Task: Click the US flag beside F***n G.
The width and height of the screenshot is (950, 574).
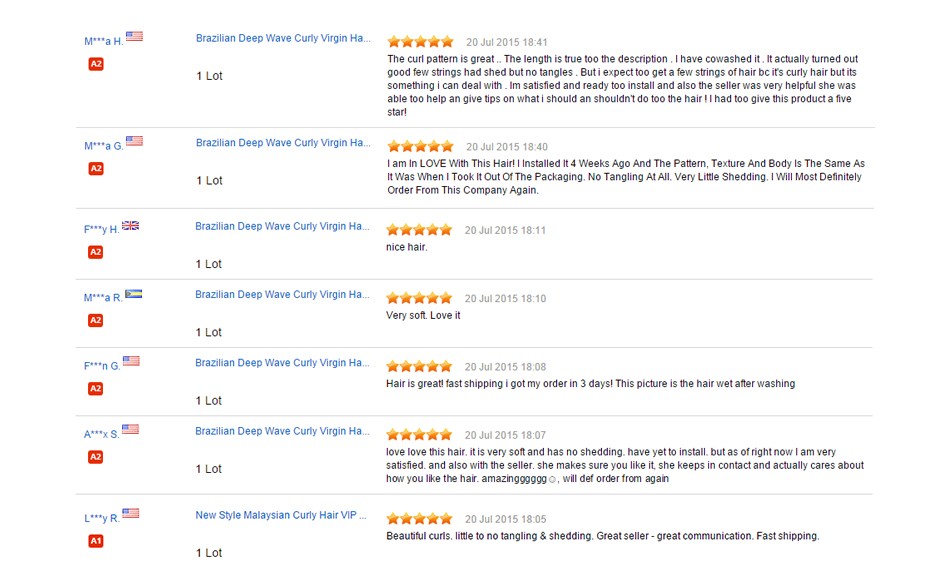Action: point(131,361)
